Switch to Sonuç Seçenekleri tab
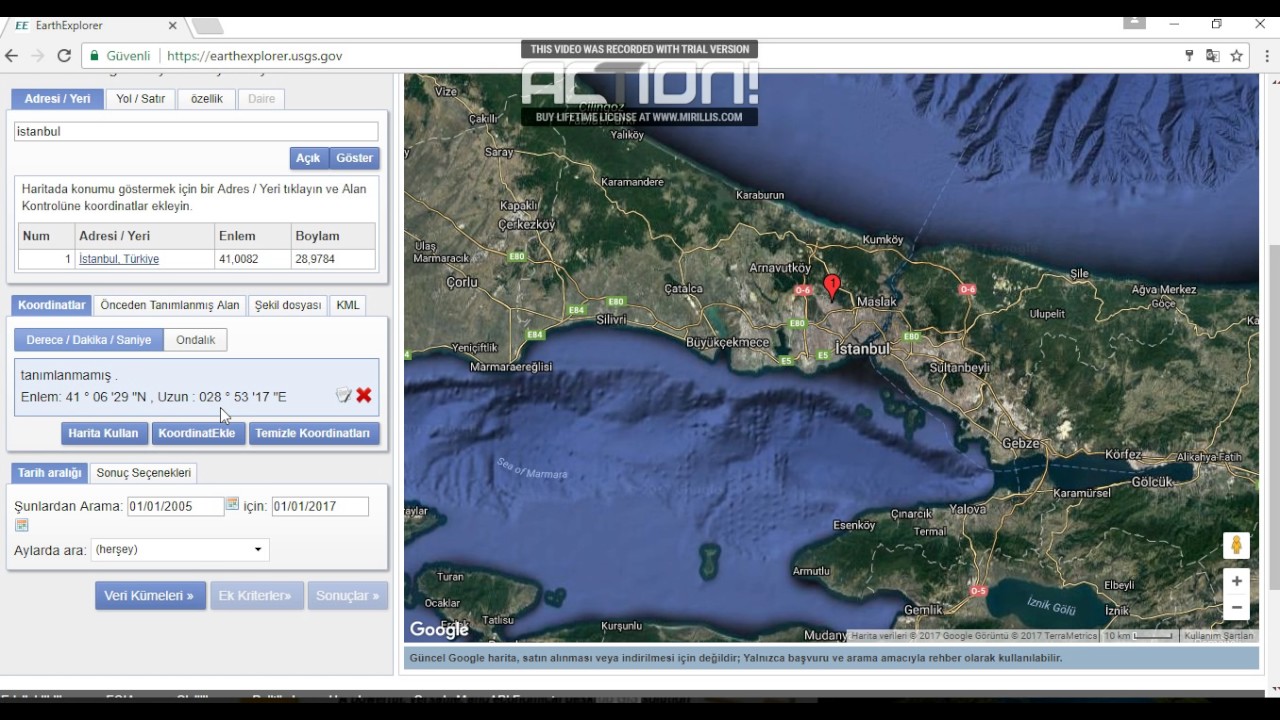This screenshot has height=720, width=1280. coord(144,473)
